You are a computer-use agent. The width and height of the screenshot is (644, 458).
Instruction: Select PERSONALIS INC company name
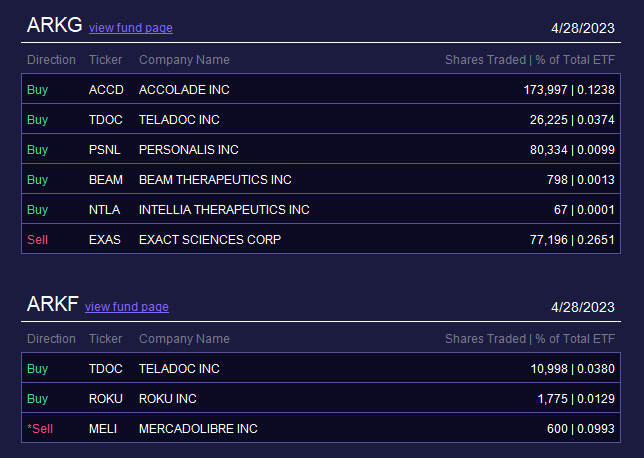click(x=189, y=150)
